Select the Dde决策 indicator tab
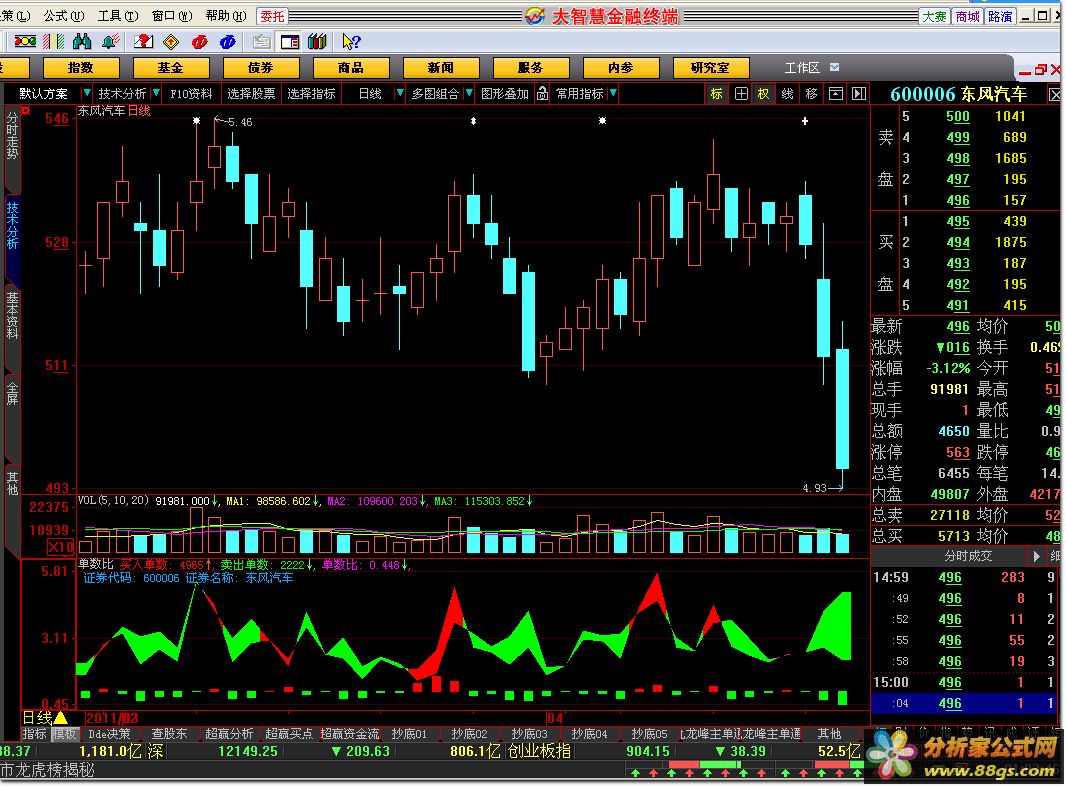Image resolution: width=1066 pixels, height=786 pixels. coord(109,734)
